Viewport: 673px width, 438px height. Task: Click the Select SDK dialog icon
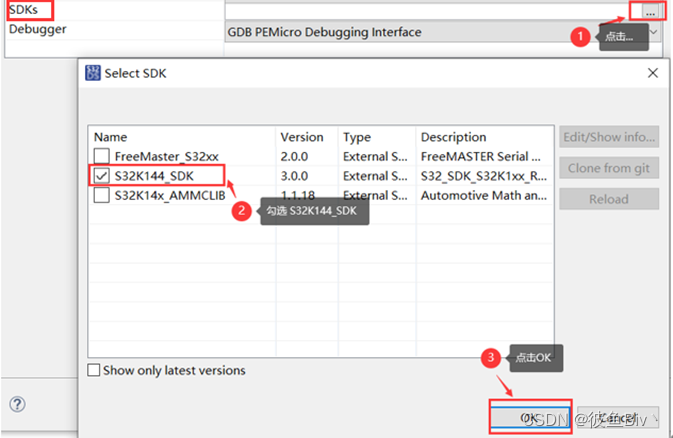93,73
